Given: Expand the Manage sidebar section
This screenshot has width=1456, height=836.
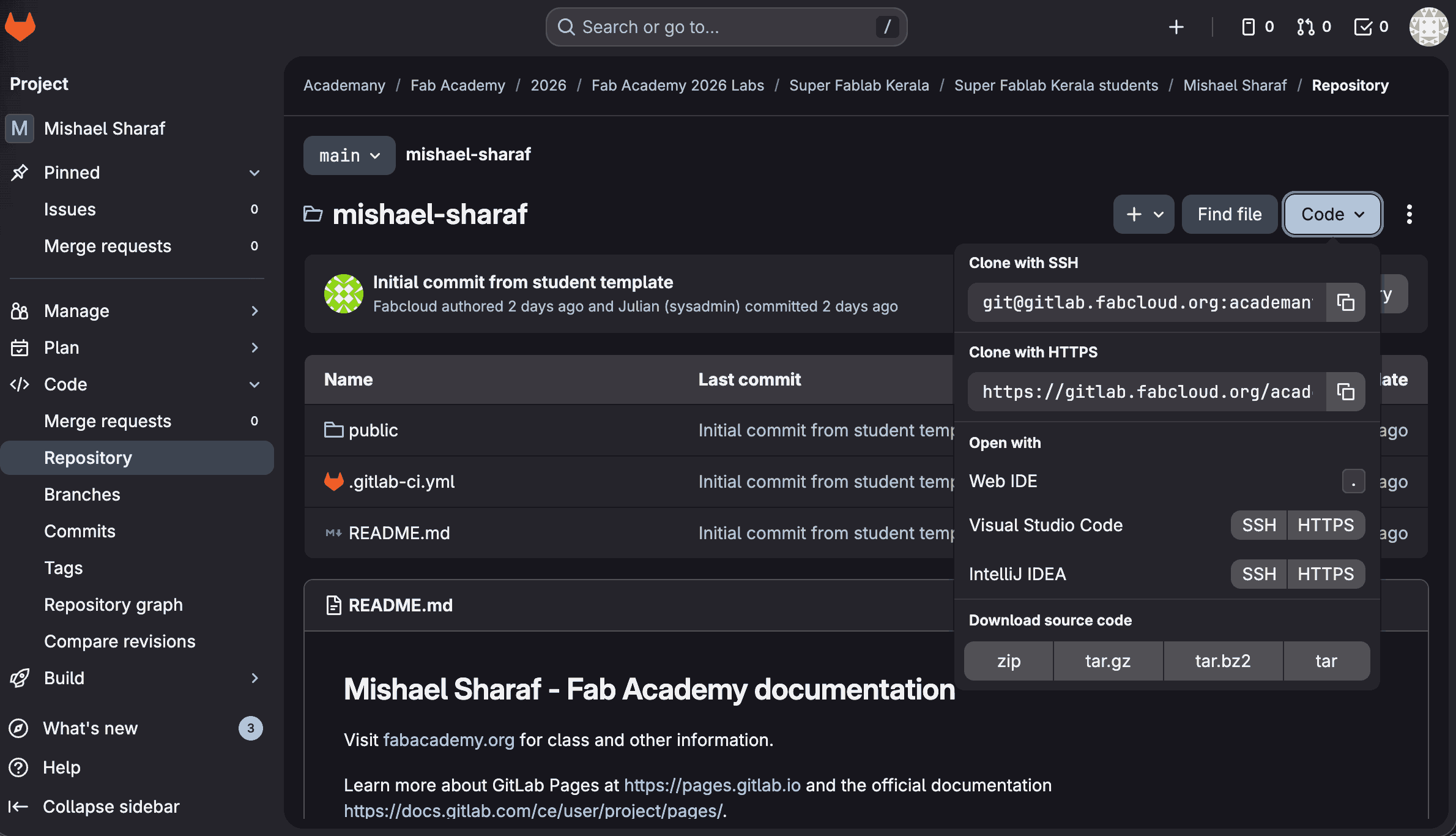Looking at the screenshot, I should (254, 311).
